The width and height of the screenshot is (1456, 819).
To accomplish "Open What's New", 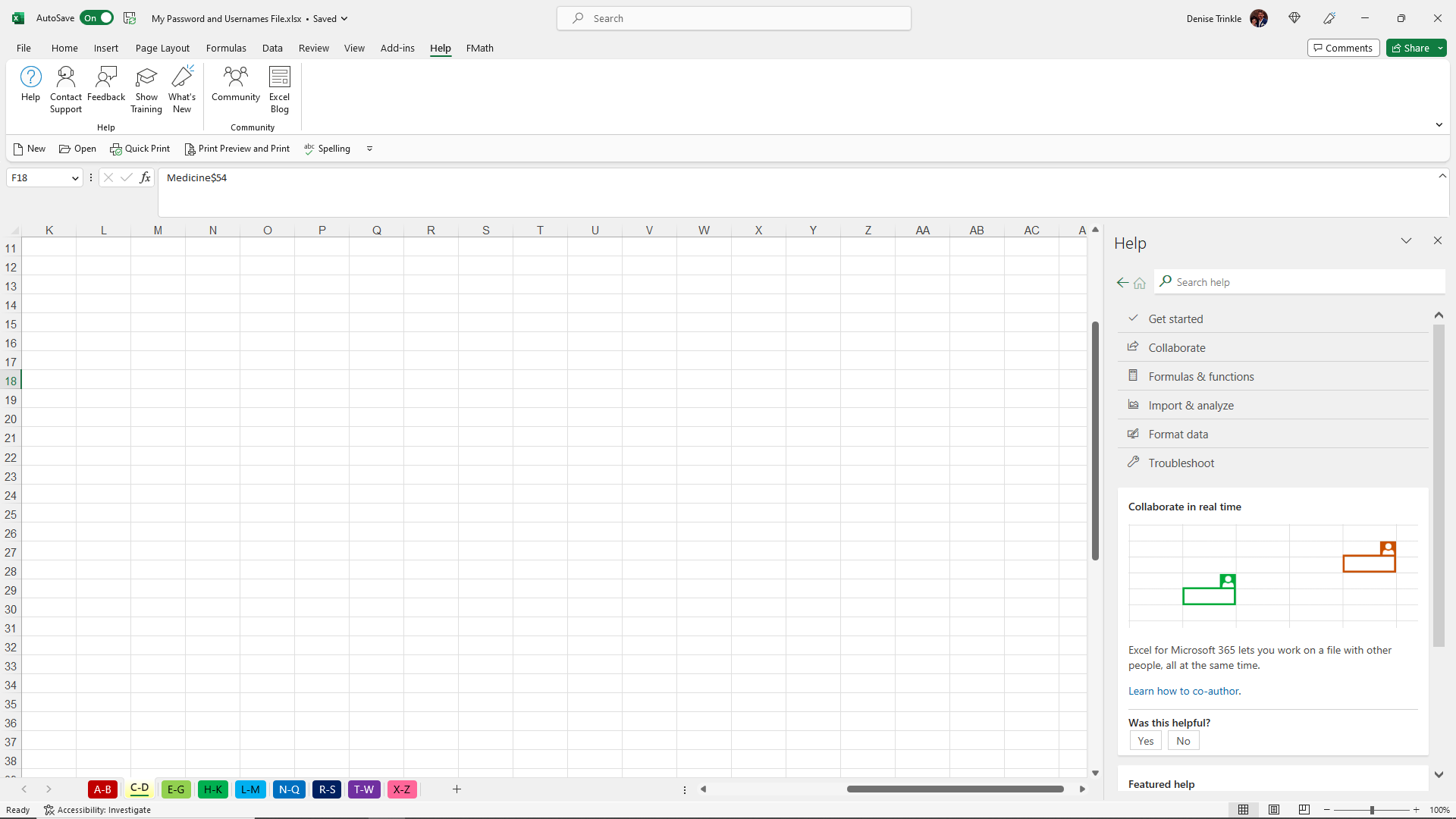I will coord(182,78).
